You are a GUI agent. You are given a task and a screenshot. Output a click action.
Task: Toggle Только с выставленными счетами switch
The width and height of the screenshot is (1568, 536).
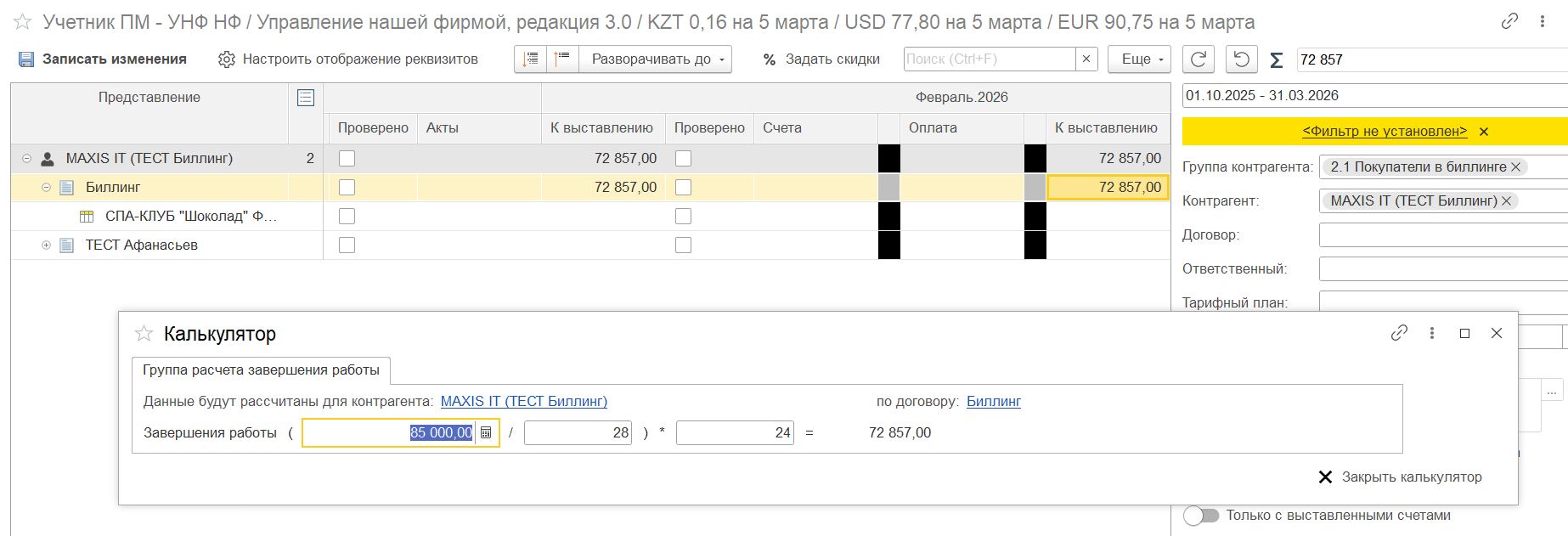coord(1201,516)
